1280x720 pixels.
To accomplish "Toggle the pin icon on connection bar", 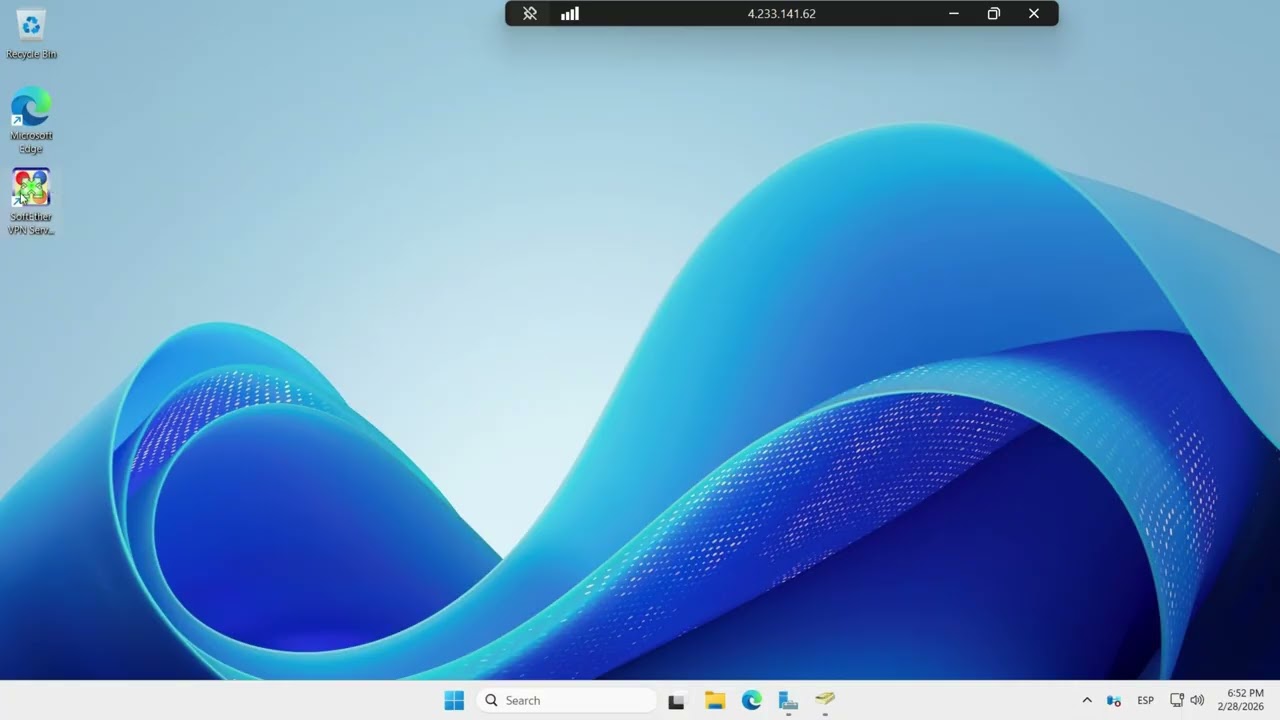I will coord(530,14).
